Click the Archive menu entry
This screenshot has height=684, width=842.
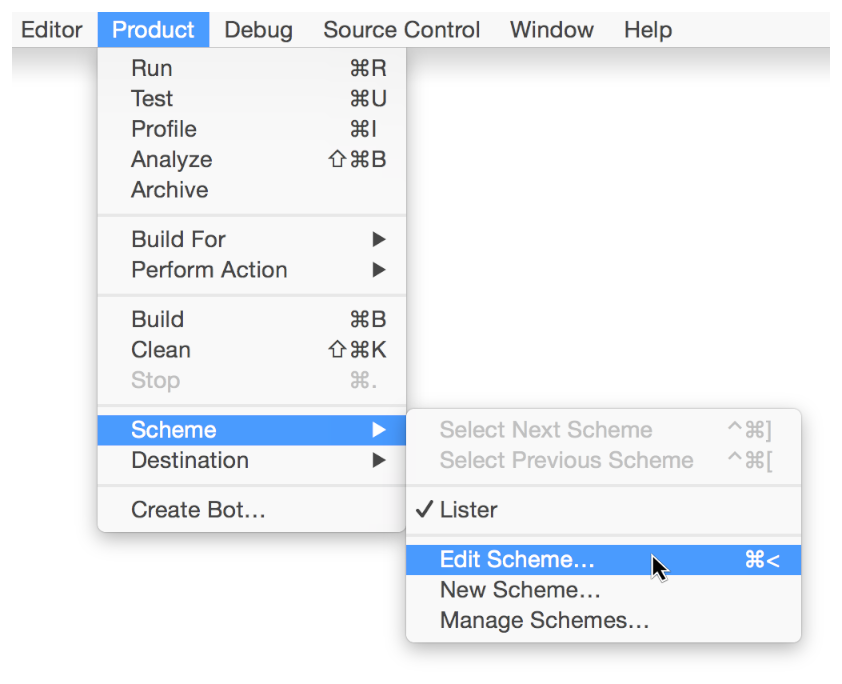[169, 189]
